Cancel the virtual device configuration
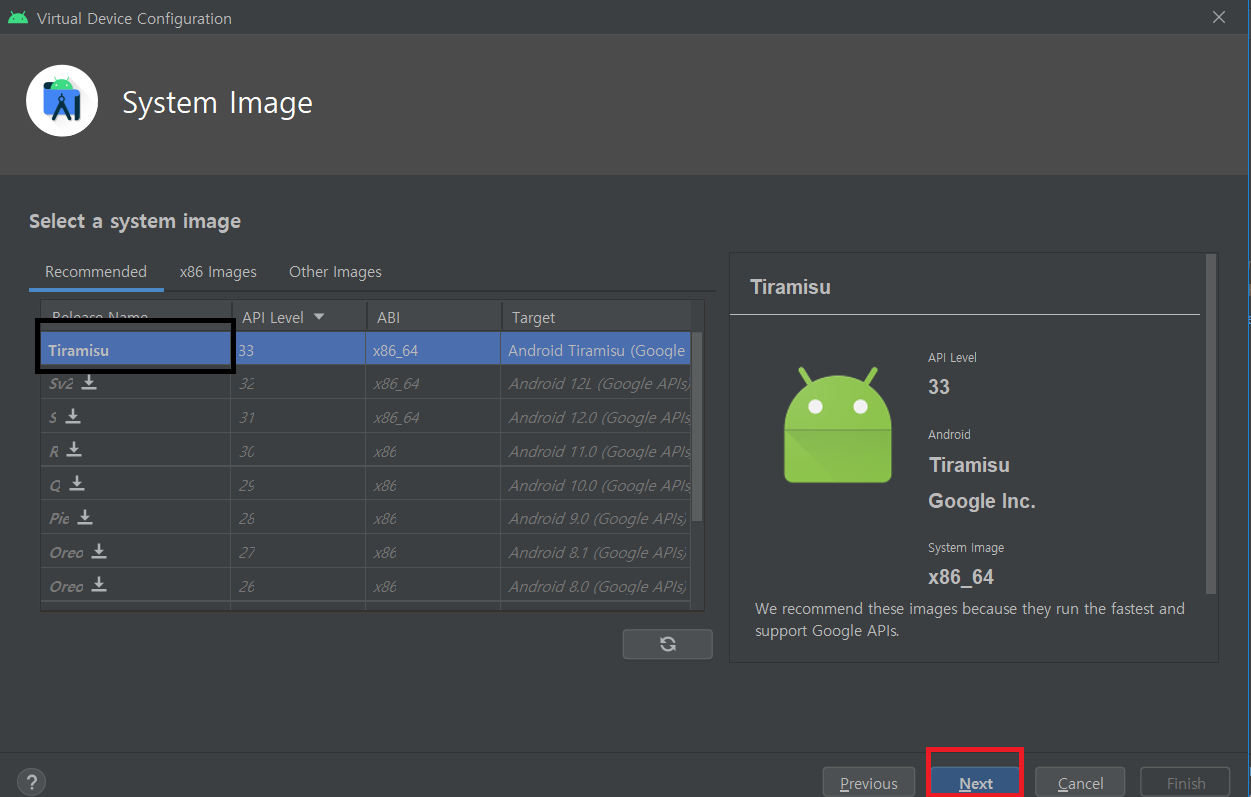Image resolution: width=1251 pixels, height=797 pixels. (x=1080, y=783)
